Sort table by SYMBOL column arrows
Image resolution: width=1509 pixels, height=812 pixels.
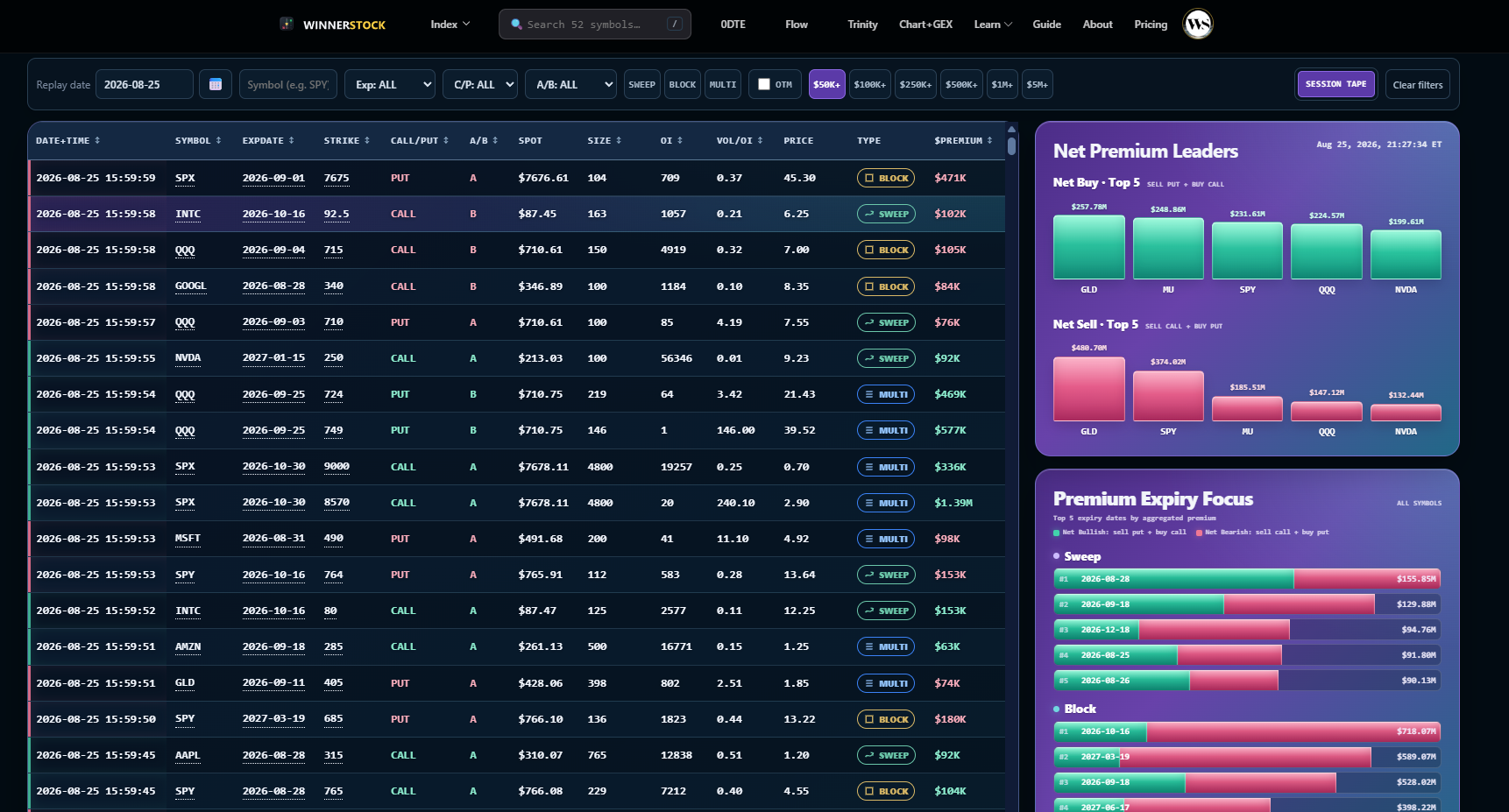[218, 140]
